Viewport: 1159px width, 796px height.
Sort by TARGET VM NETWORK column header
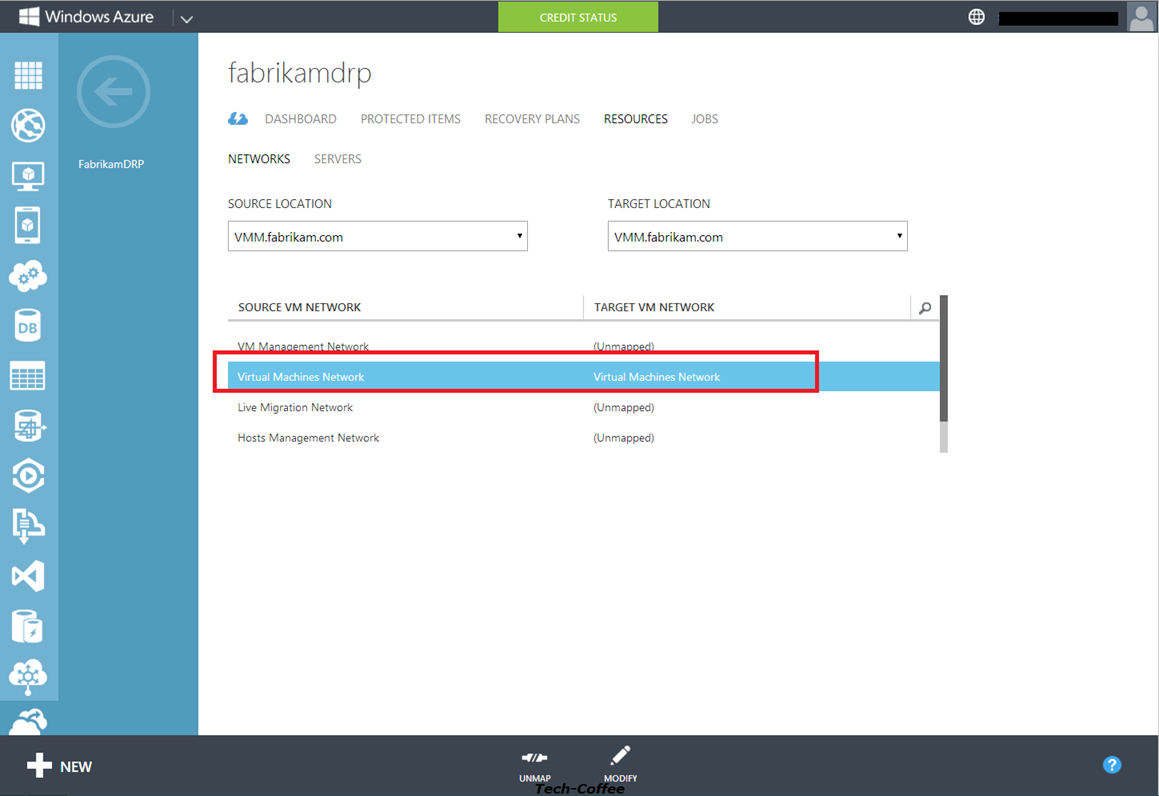pos(654,307)
